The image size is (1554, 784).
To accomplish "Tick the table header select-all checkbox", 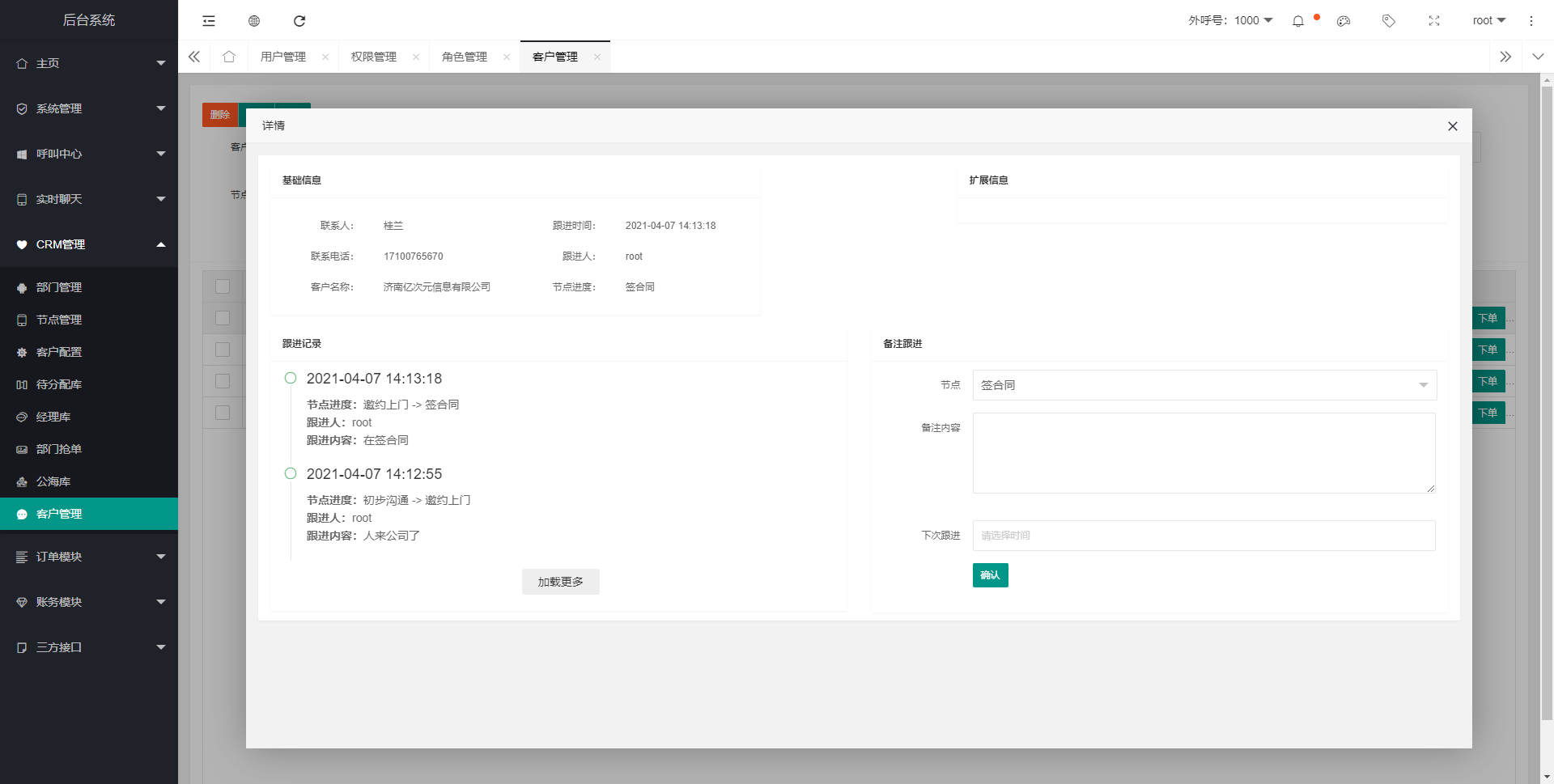I will (223, 286).
